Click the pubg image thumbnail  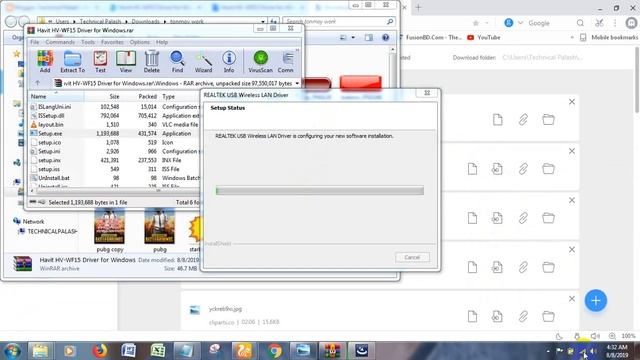pyautogui.click(x=160, y=230)
